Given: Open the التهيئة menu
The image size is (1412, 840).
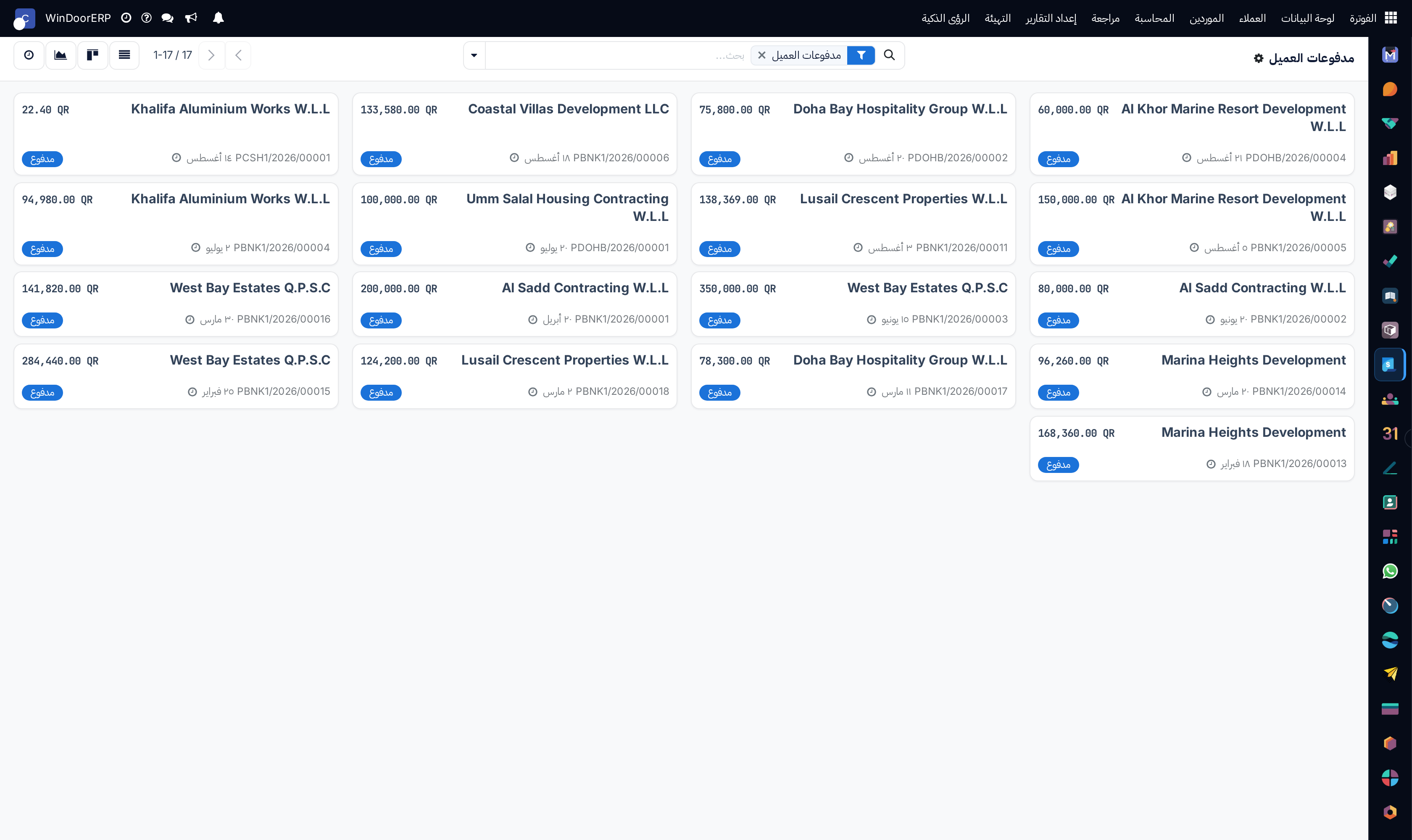Looking at the screenshot, I should 997,18.
